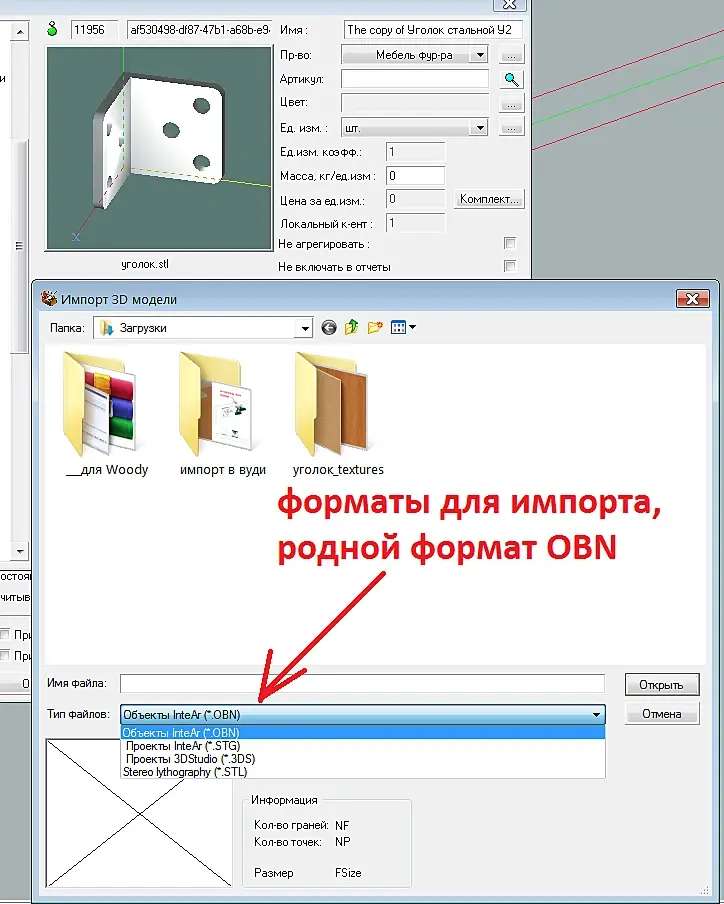Click the Имя файла input field

(x=363, y=684)
